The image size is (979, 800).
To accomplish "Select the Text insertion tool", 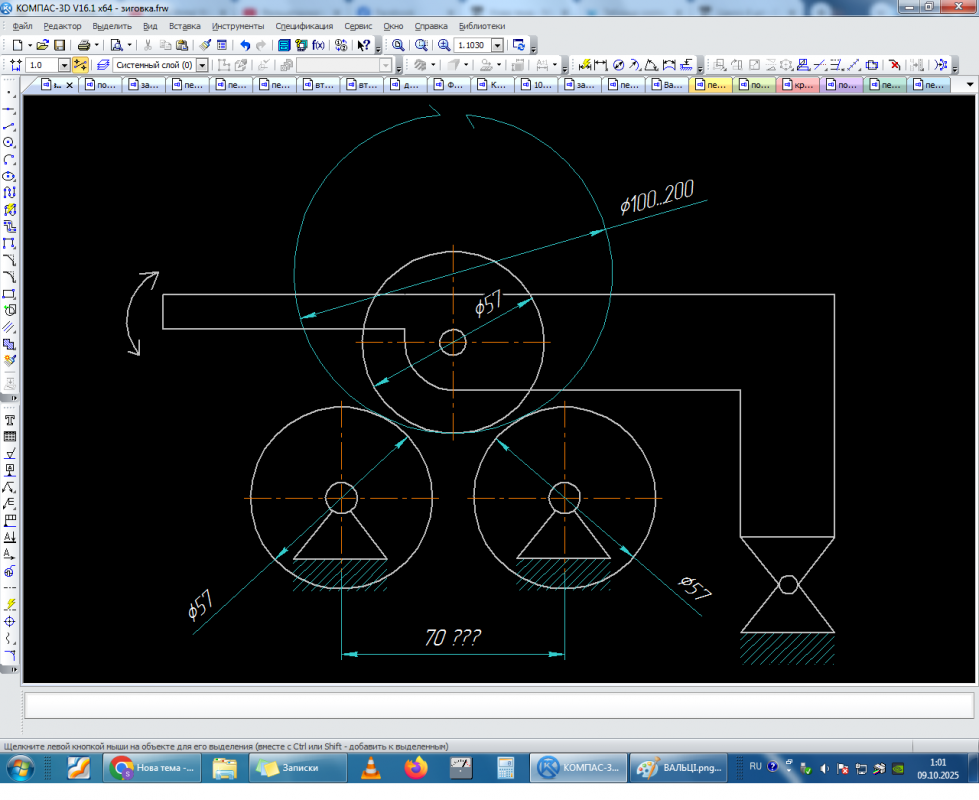I will pyautogui.click(x=9, y=420).
